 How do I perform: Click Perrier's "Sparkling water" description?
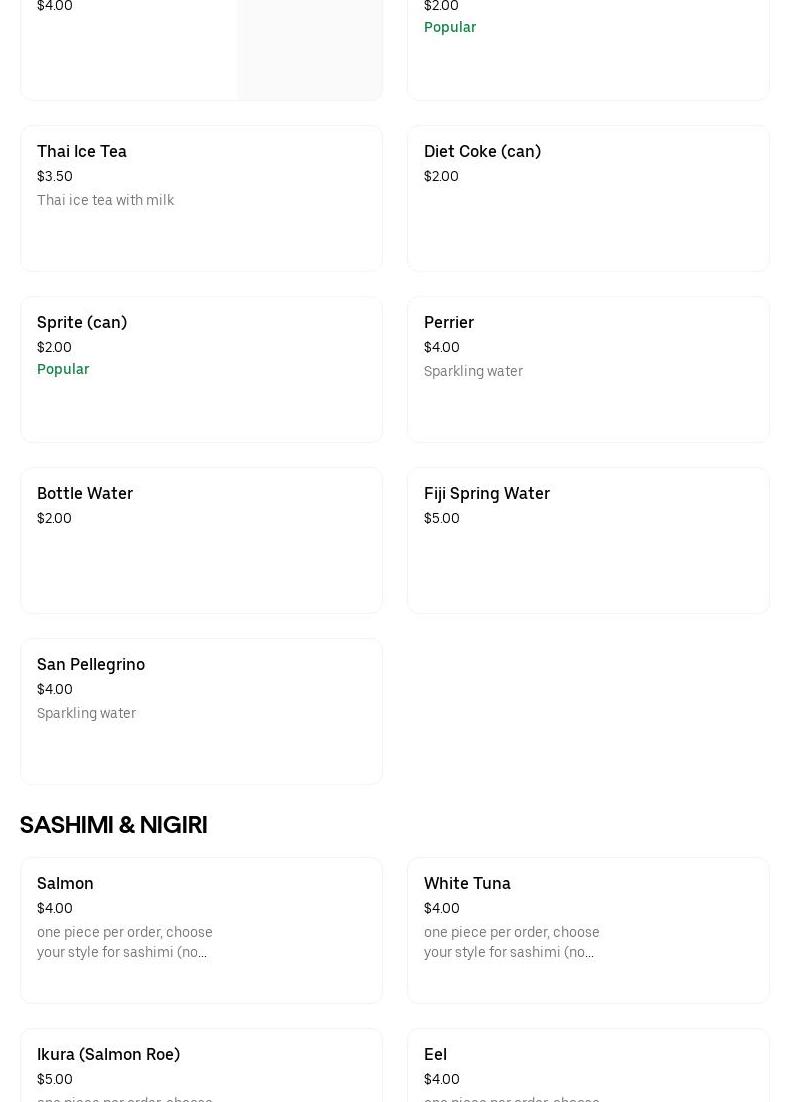pyautogui.click(x=473, y=371)
